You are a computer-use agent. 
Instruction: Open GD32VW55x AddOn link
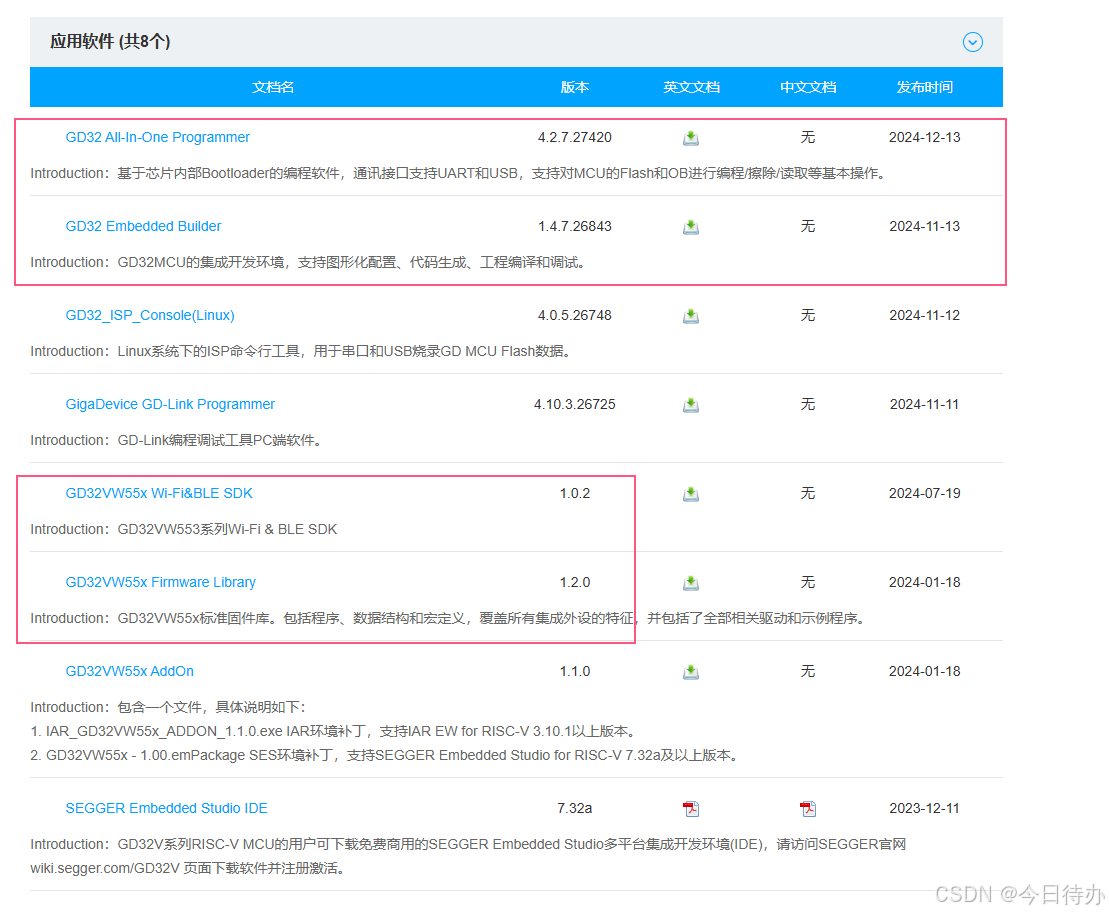click(130, 672)
